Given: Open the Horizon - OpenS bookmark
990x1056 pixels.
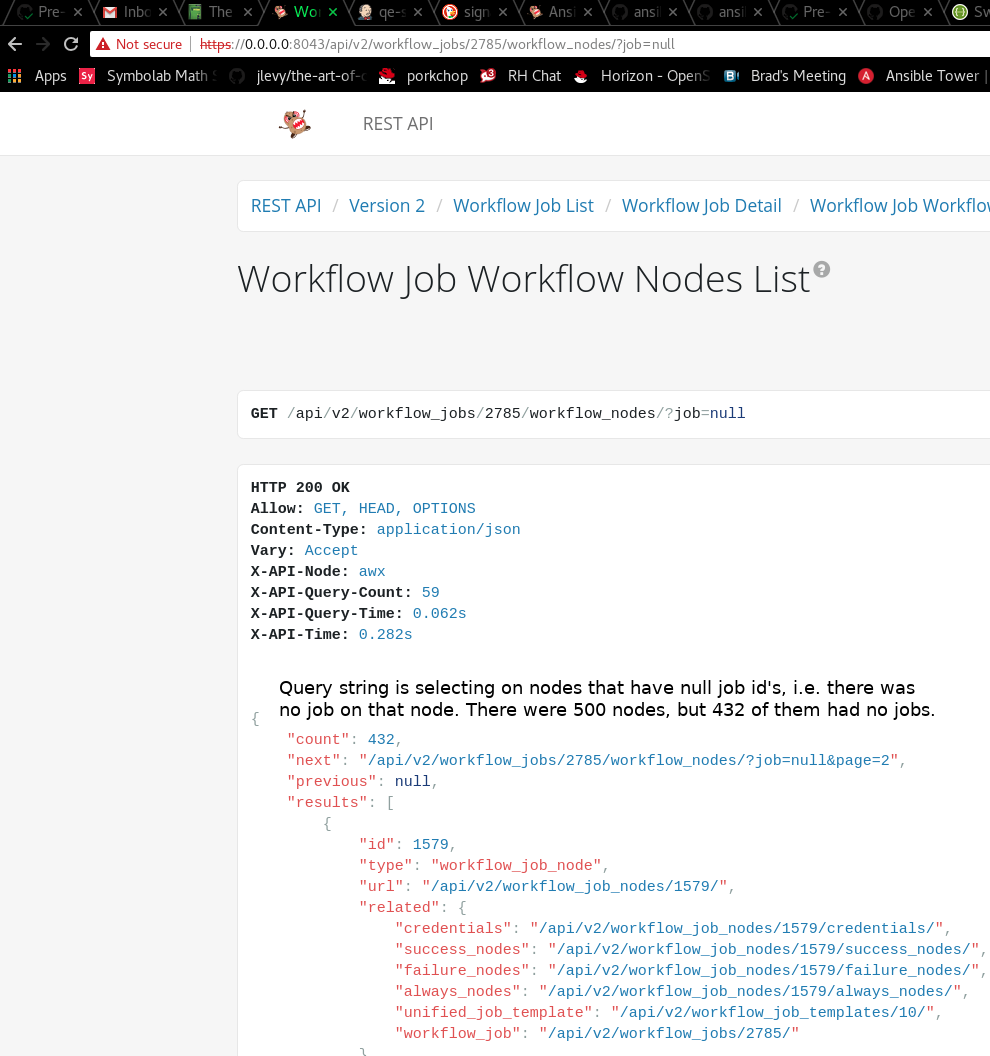Looking at the screenshot, I should coord(642,76).
